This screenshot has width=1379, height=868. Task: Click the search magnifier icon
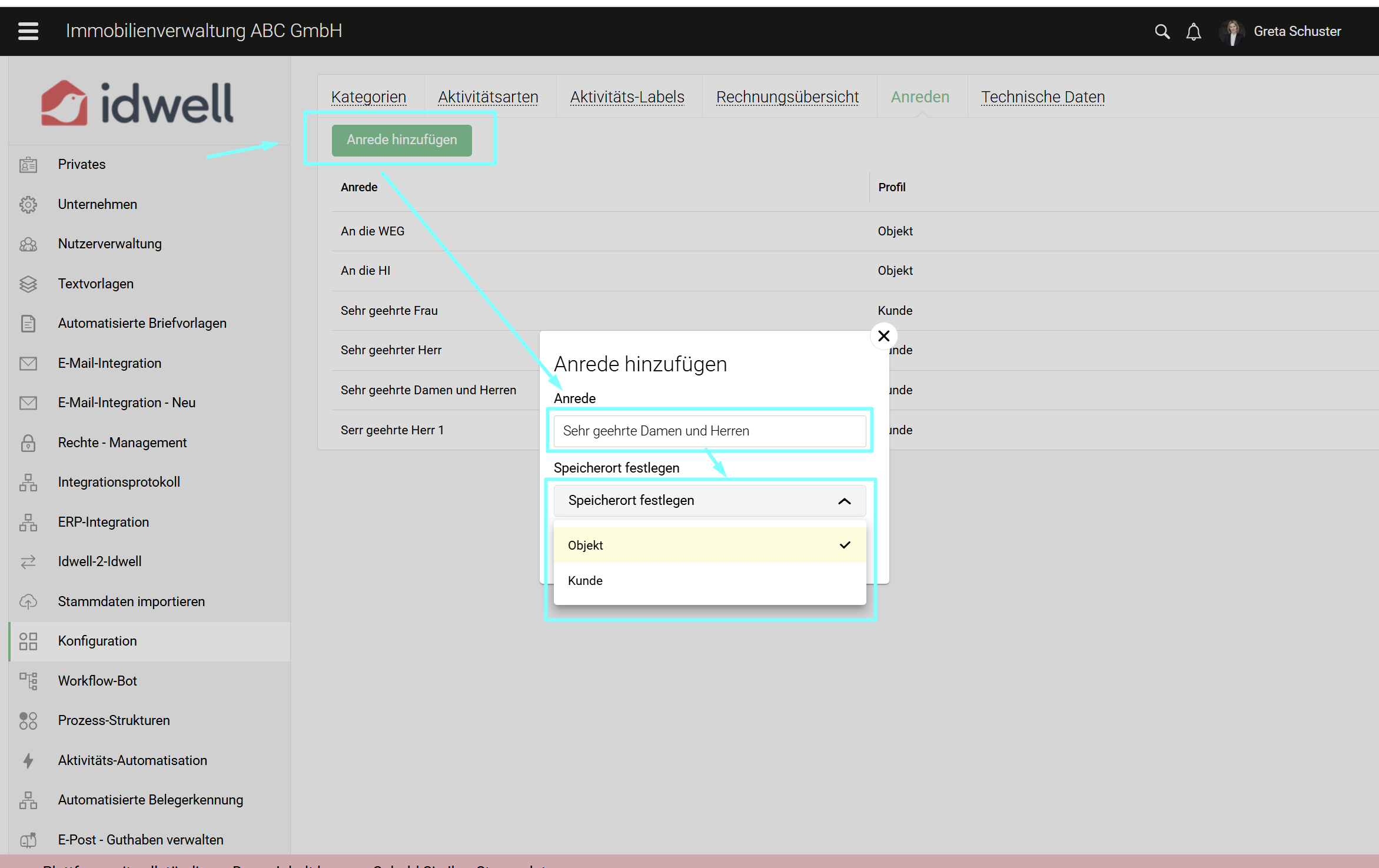tap(1162, 31)
